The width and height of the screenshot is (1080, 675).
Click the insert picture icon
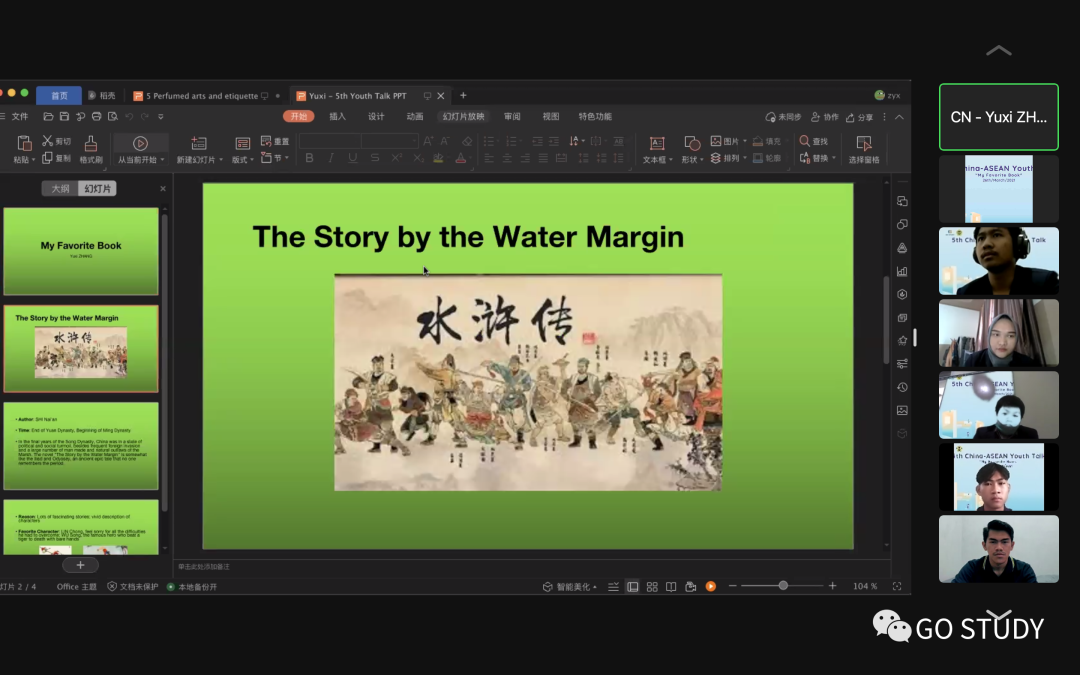716,141
